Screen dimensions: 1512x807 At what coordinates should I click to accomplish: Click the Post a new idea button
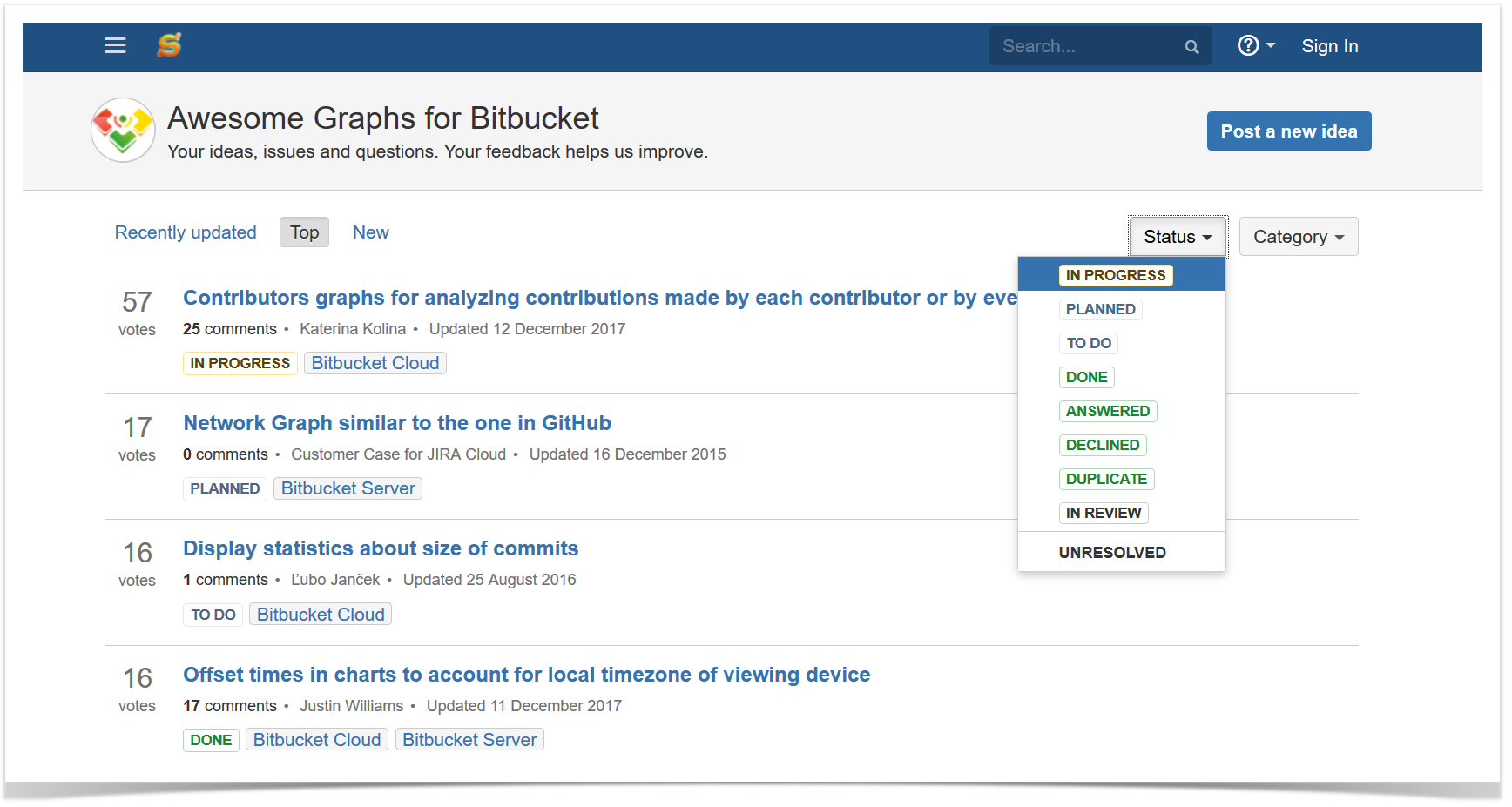[x=1288, y=131]
